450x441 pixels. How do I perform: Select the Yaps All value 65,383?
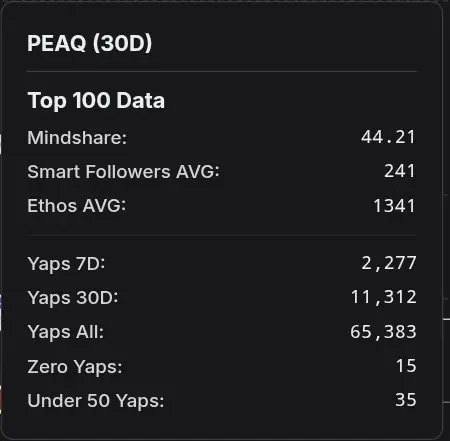(x=383, y=332)
